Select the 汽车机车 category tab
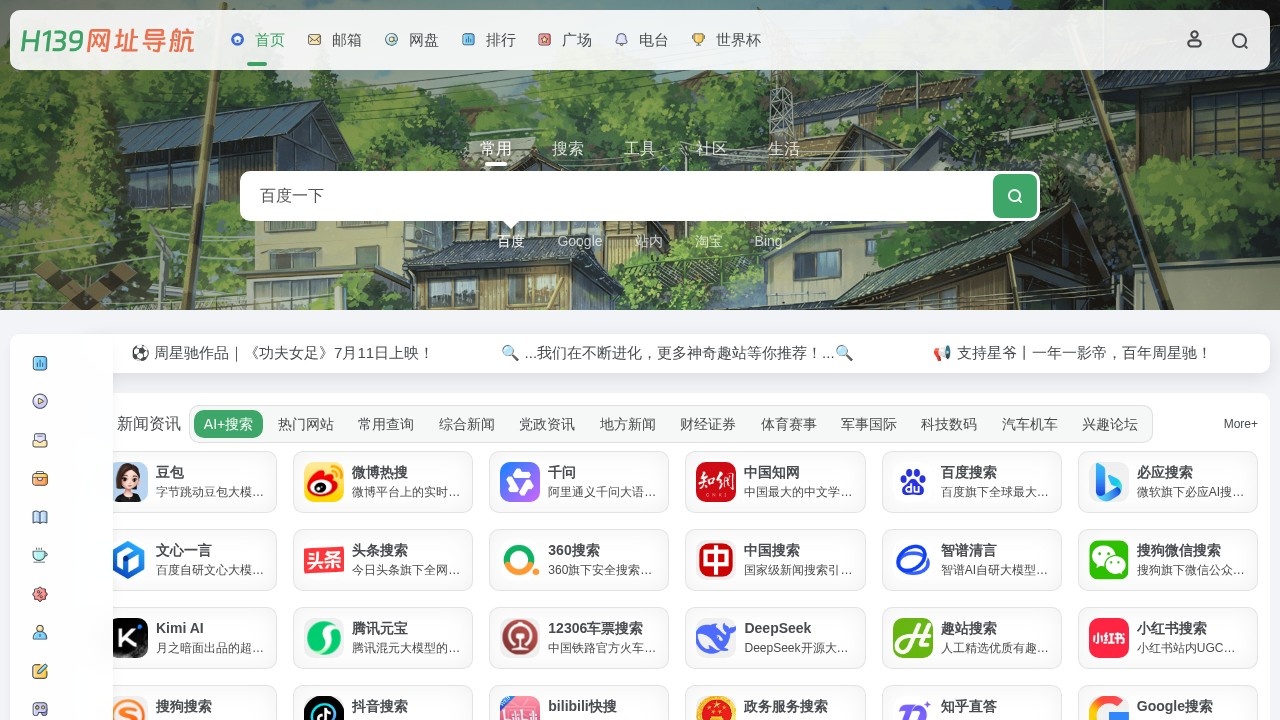Screen dimensions: 1280x720 coord(1030,424)
